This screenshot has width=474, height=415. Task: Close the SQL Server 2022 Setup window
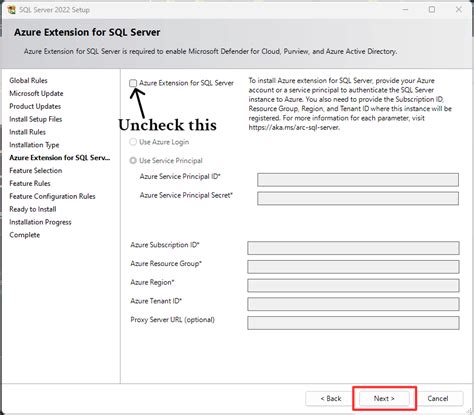coord(459,10)
